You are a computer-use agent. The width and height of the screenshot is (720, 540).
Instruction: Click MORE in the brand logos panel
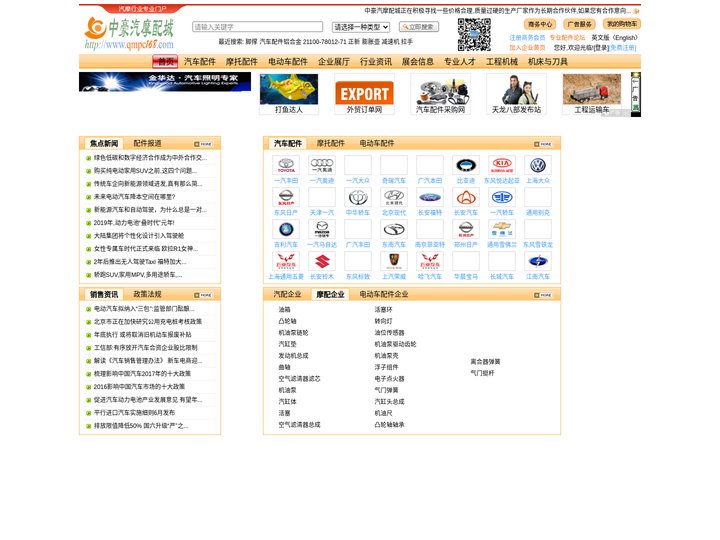(543, 144)
